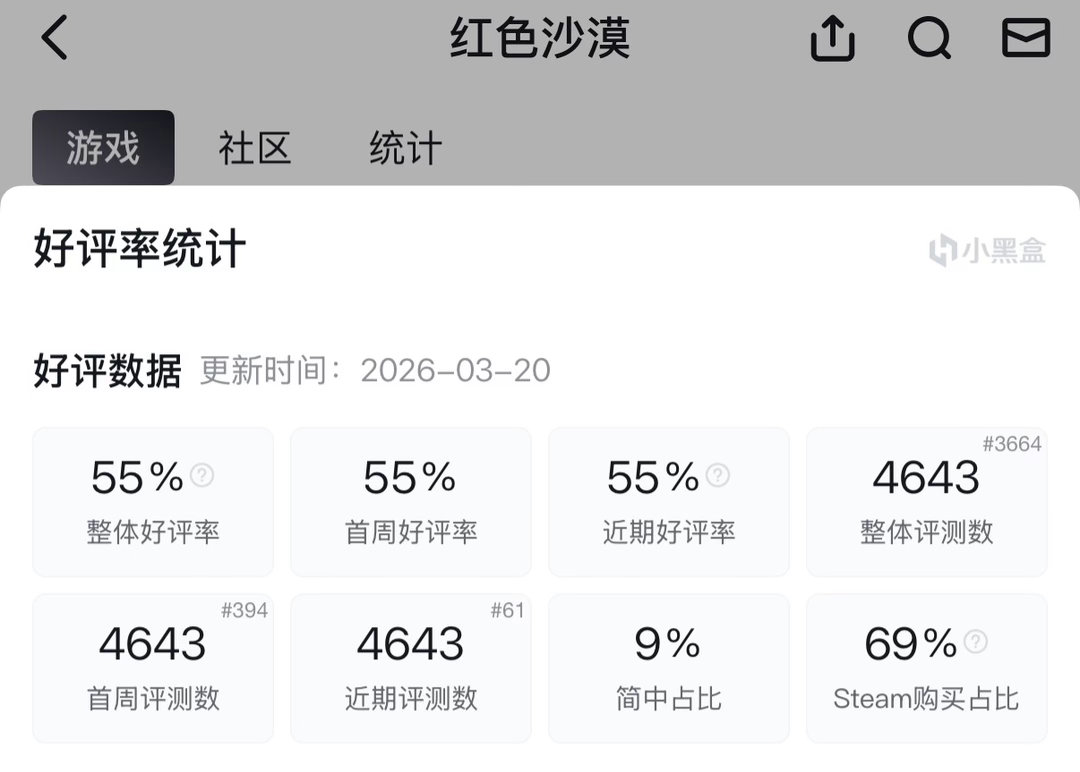
Task: Tap the update date 2026-03-20
Action: 455,370
